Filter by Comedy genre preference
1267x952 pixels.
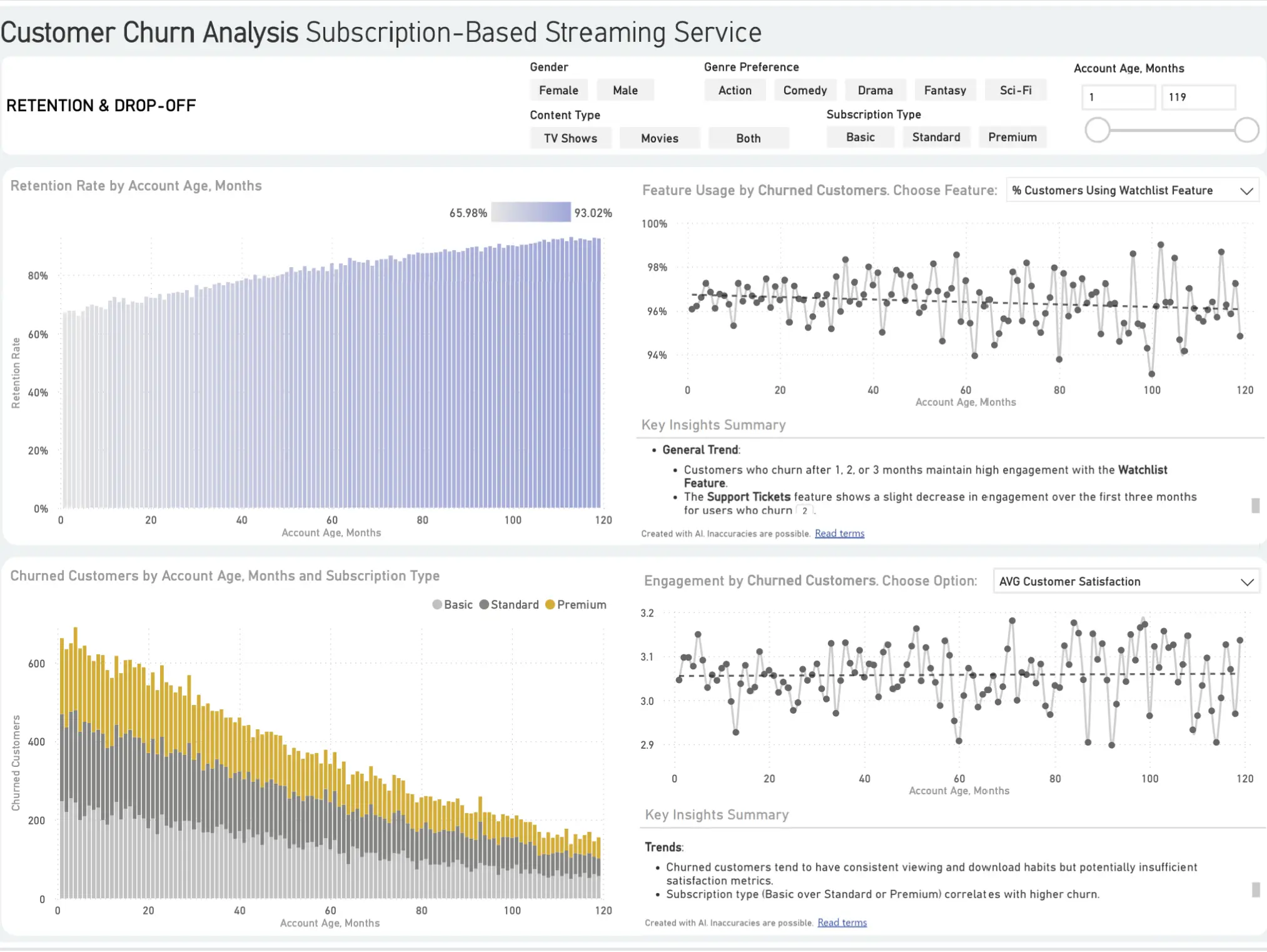[805, 90]
